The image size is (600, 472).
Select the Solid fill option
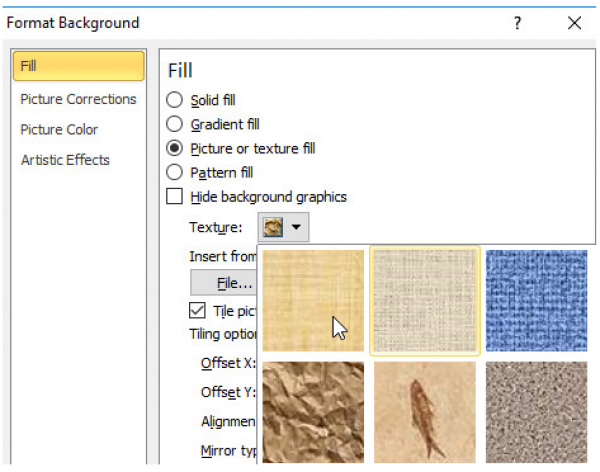click(x=175, y=100)
